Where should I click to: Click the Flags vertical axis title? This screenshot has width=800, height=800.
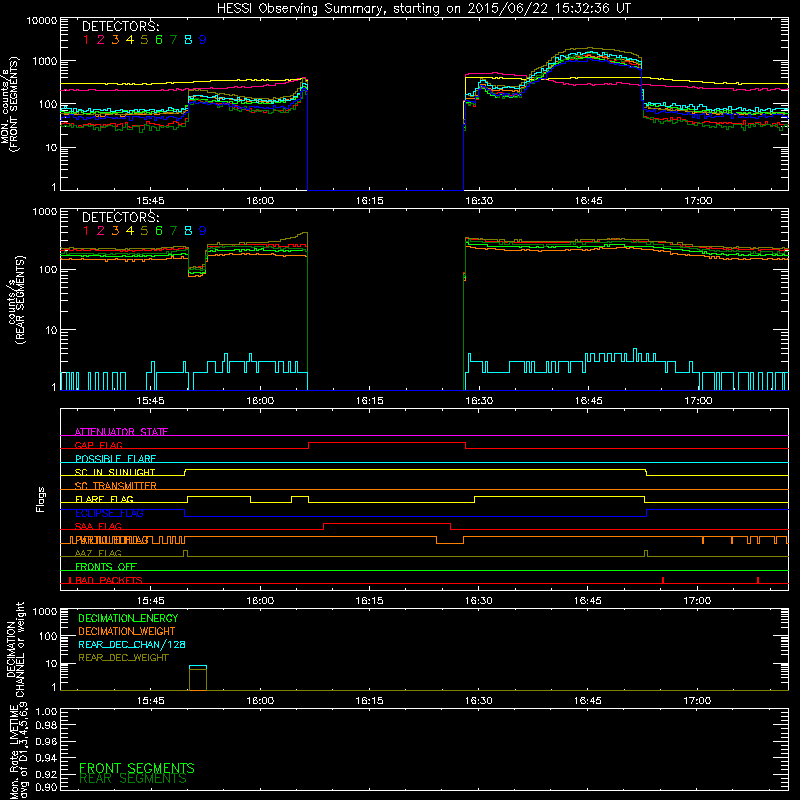click(x=41, y=499)
